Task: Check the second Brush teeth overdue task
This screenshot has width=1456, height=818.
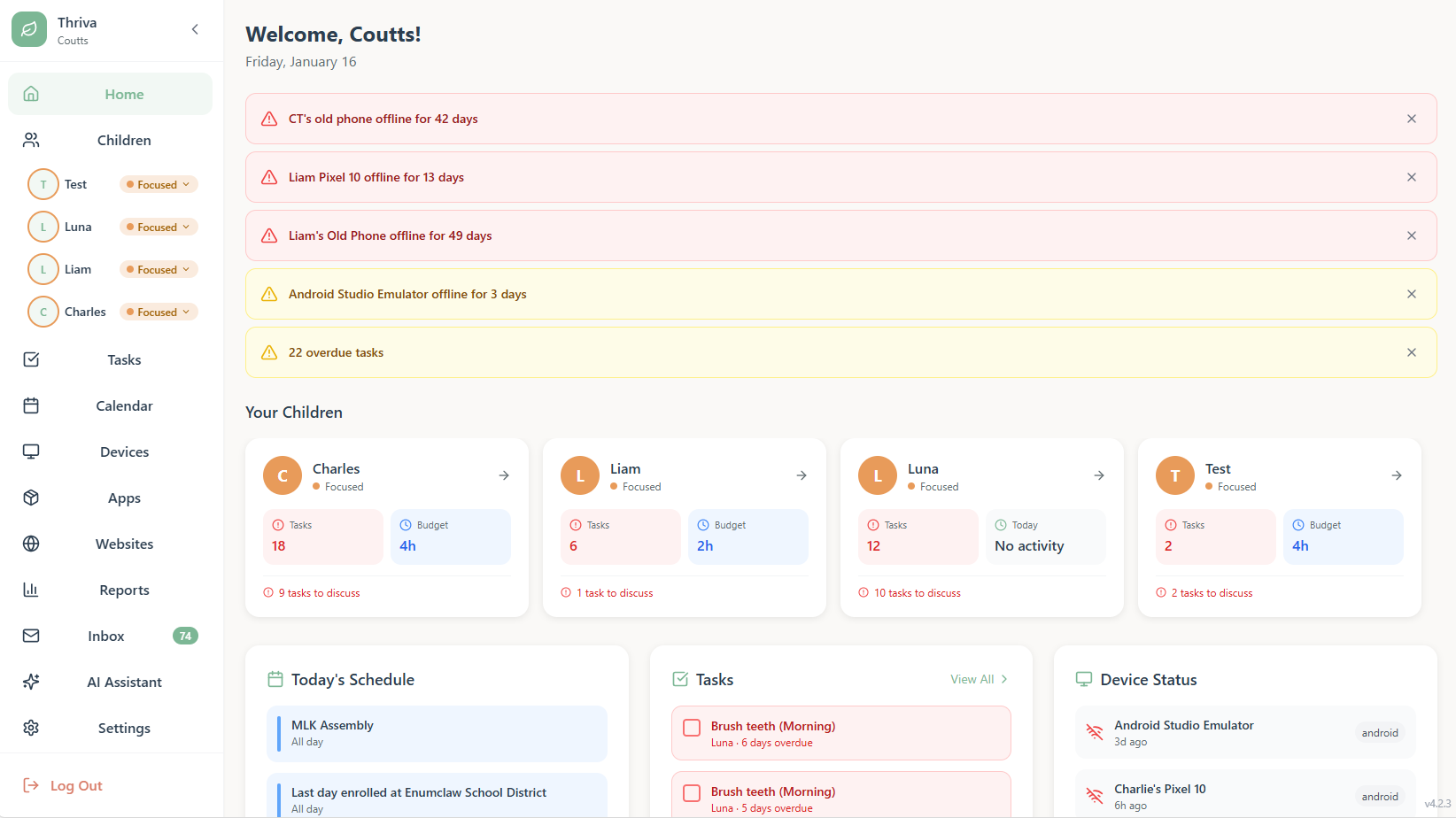Action: pos(692,792)
